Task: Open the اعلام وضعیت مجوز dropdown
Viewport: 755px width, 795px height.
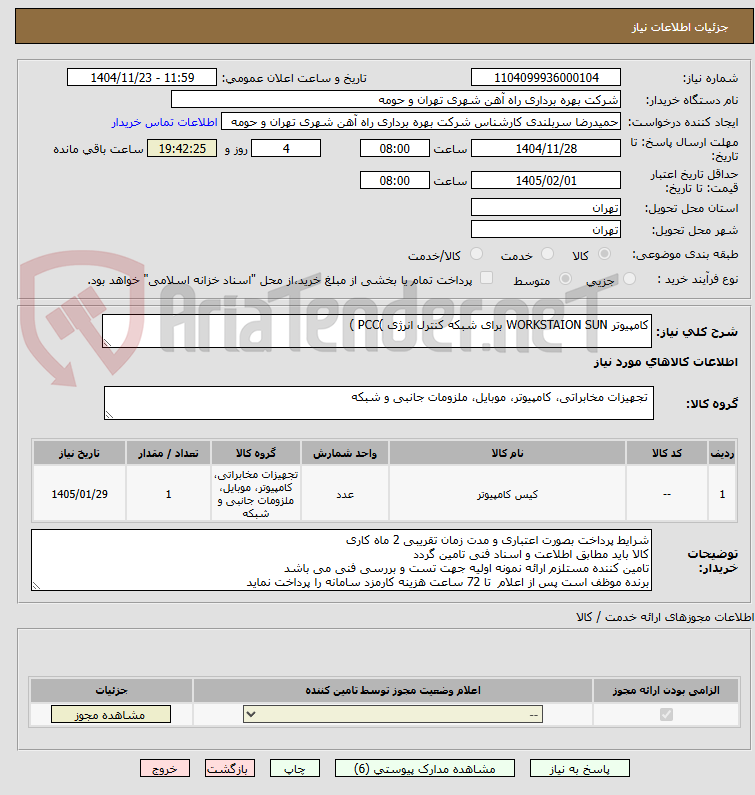Action: click(393, 715)
